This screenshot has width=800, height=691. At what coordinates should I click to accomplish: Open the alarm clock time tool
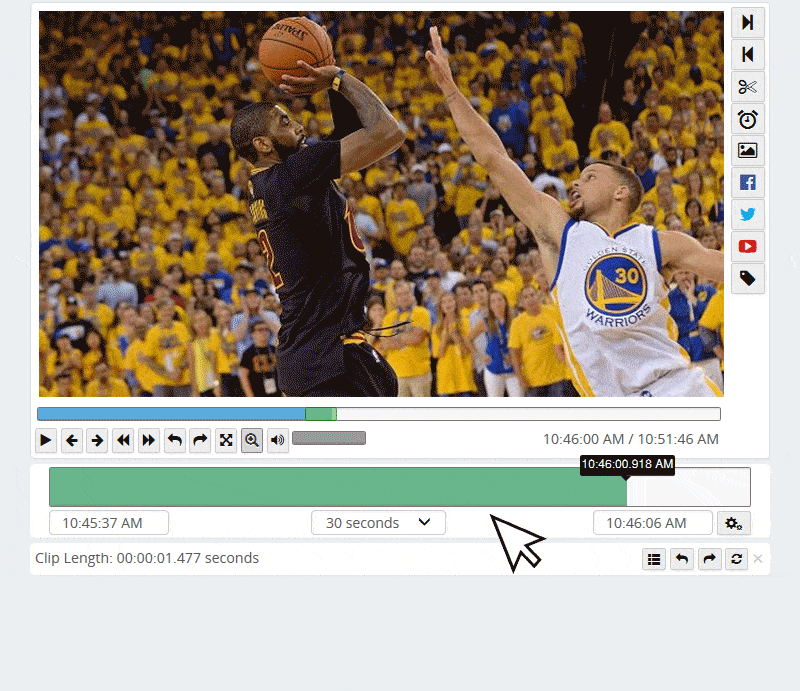coord(747,119)
